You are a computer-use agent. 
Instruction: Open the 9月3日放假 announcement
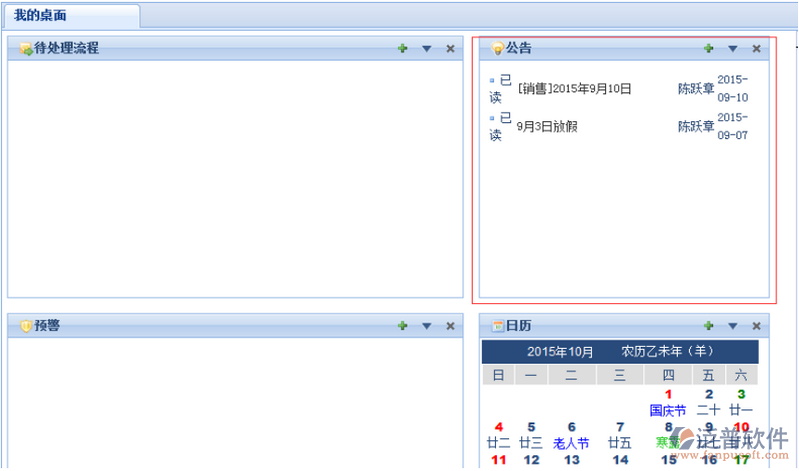tap(547, 127)
